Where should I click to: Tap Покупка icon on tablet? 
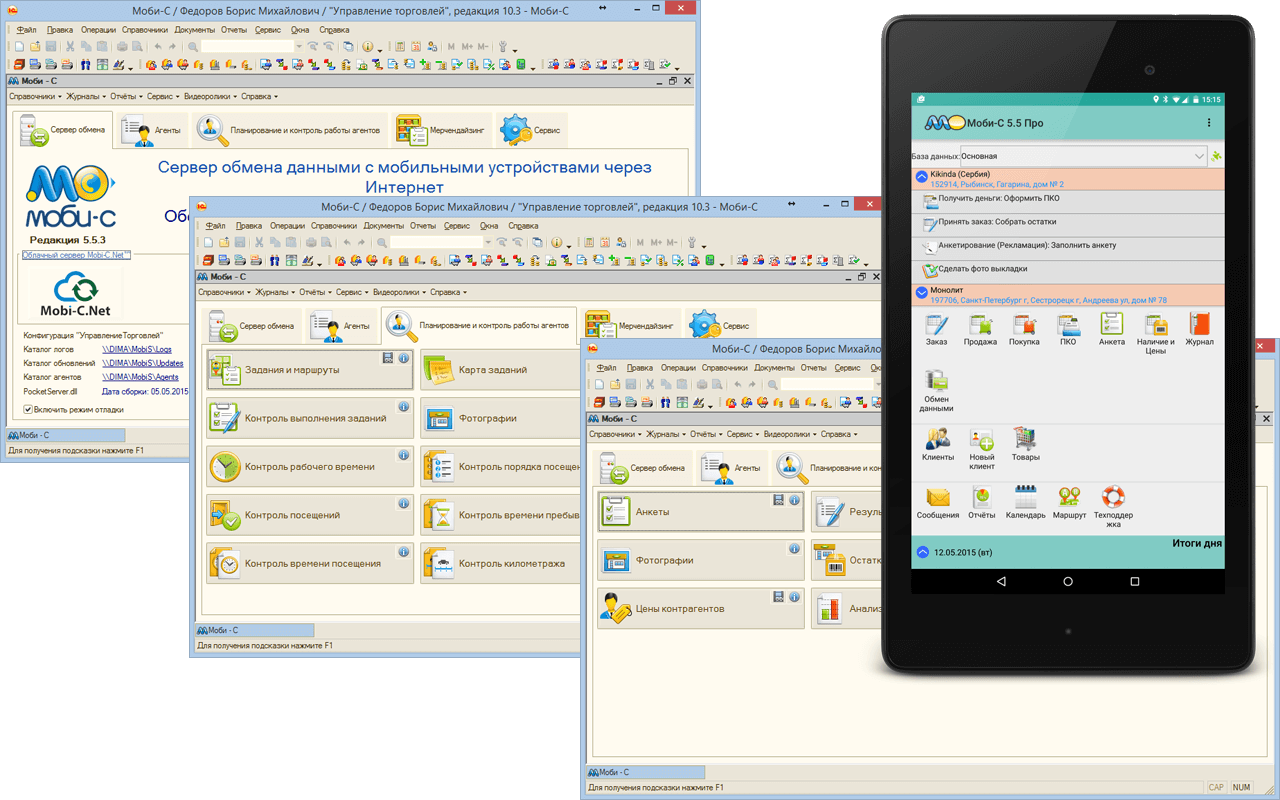click(1024, 331)
